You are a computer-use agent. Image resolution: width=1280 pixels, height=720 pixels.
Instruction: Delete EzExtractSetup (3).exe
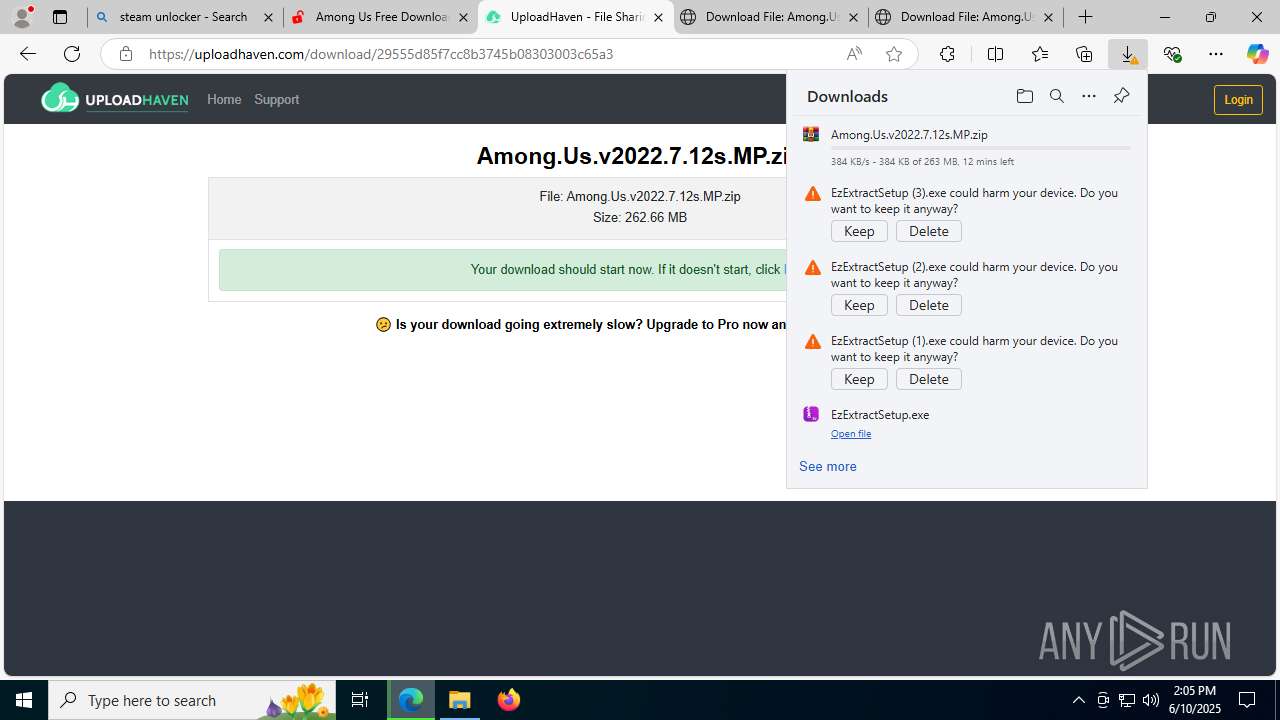pyautogui.click(x=929, y=231)
